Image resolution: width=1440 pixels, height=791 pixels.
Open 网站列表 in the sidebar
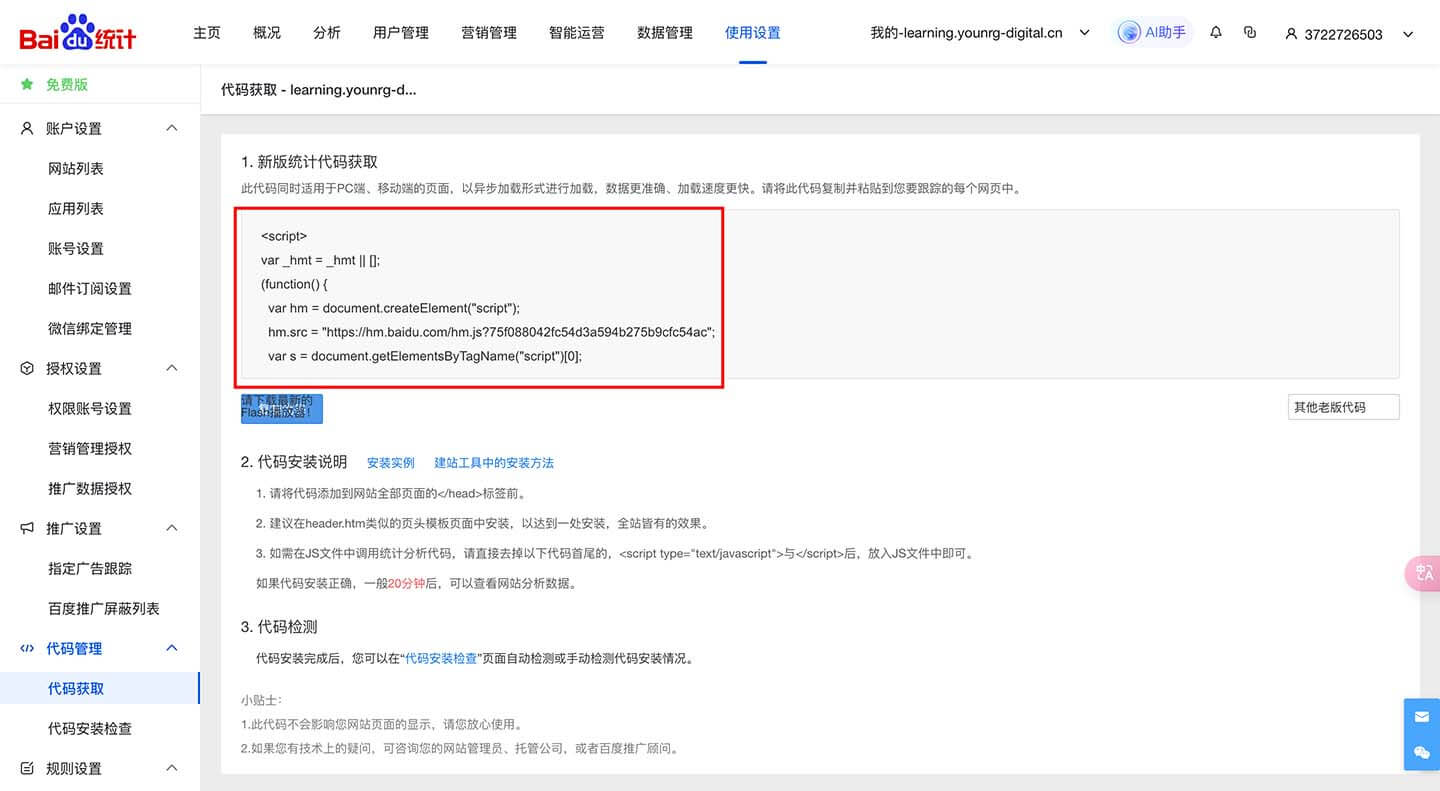pos(76,168)
